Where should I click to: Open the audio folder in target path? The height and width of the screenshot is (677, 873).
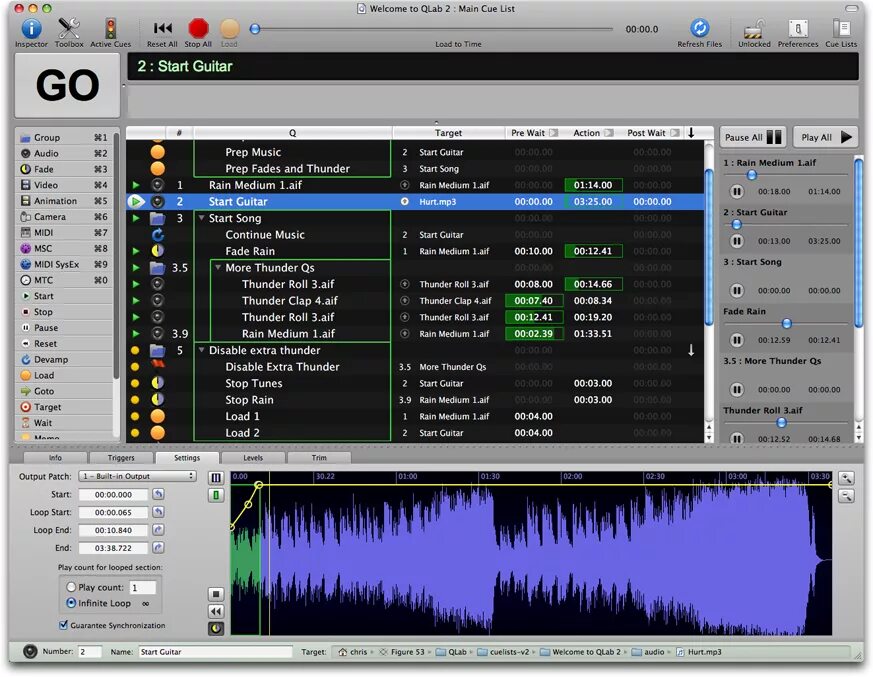[x=648, y=652]
